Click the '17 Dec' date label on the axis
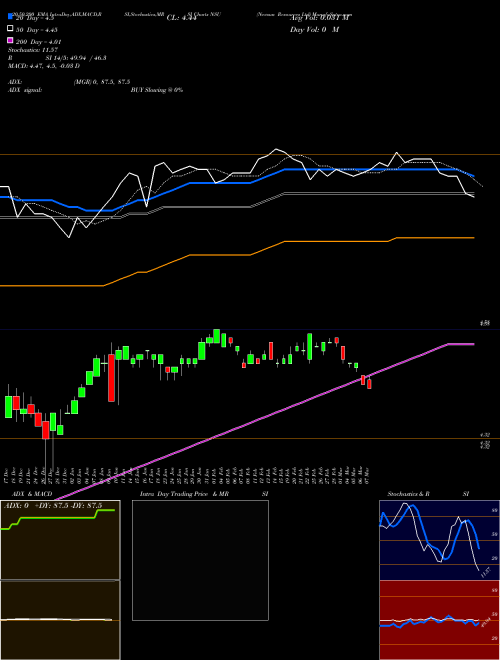The image size is (500, 660). (8, 476)
